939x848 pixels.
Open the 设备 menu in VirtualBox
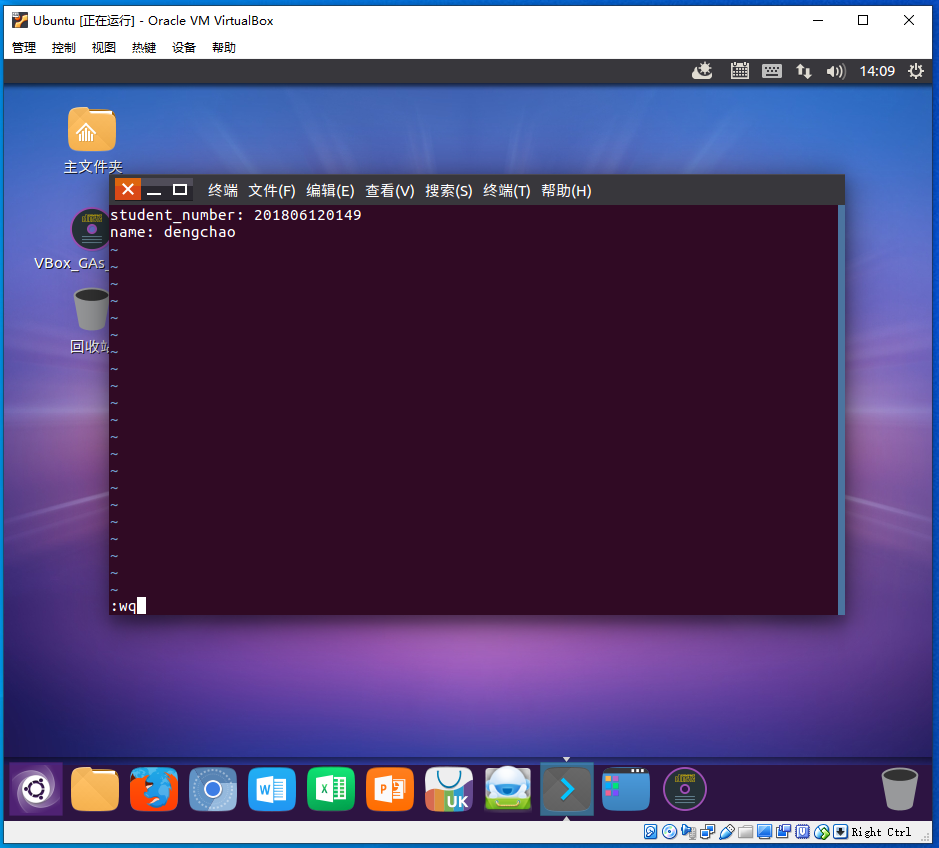click(x=184, y=47)
